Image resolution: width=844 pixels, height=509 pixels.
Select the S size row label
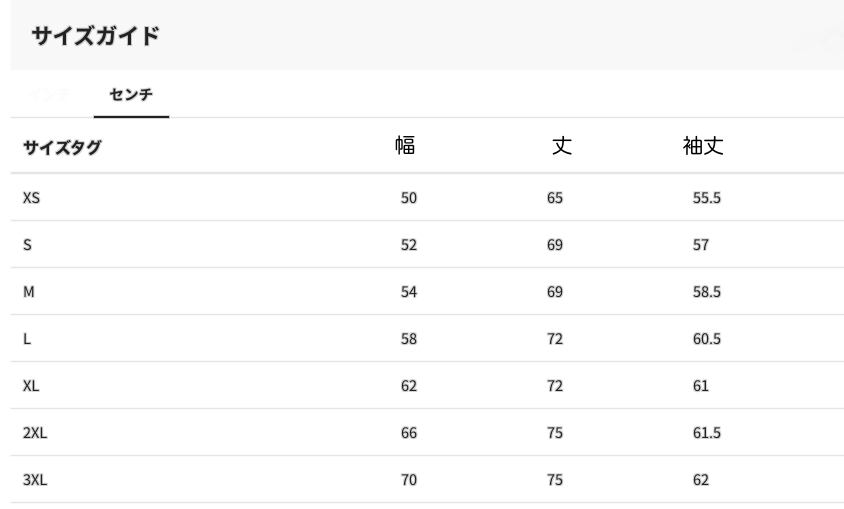click(27, 245)
